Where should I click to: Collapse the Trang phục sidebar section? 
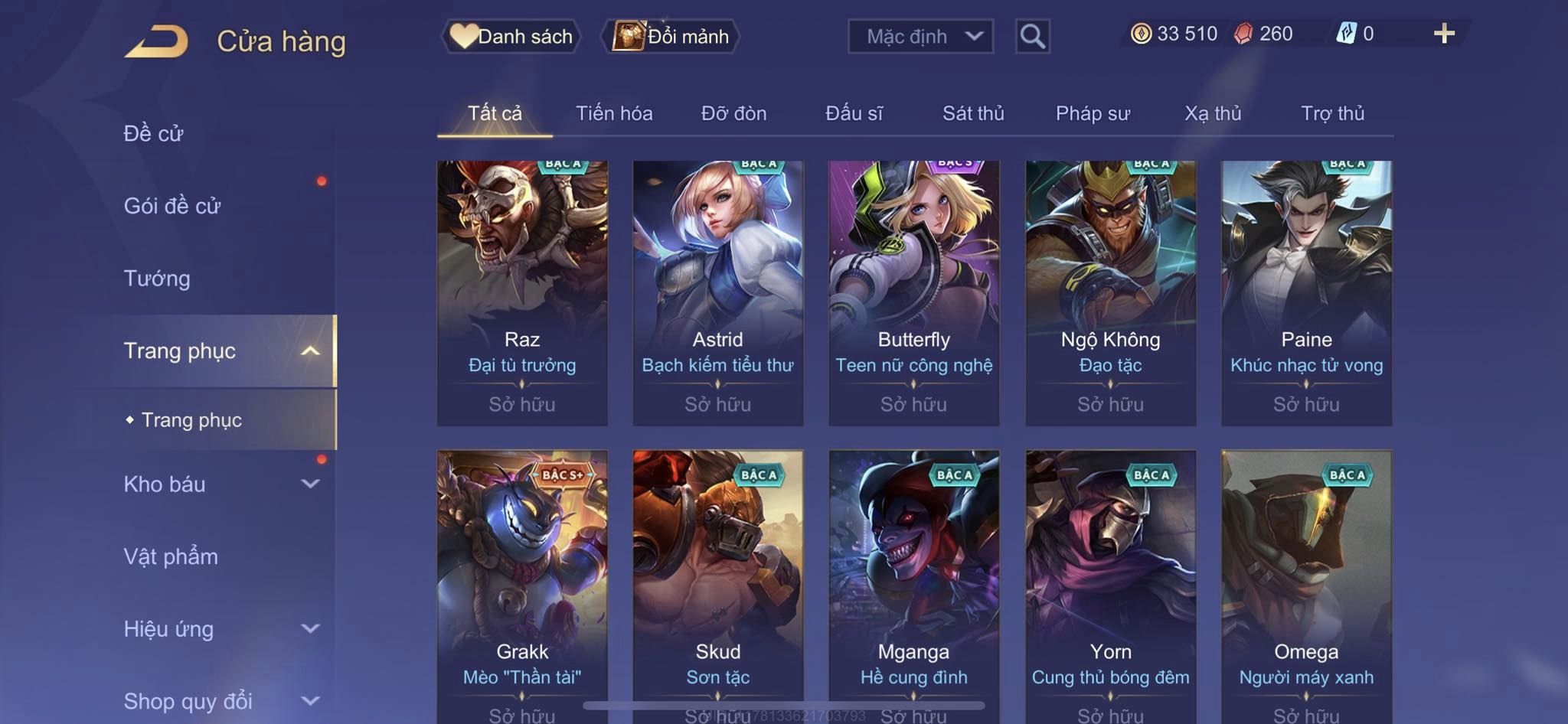(x=310, y=351)
